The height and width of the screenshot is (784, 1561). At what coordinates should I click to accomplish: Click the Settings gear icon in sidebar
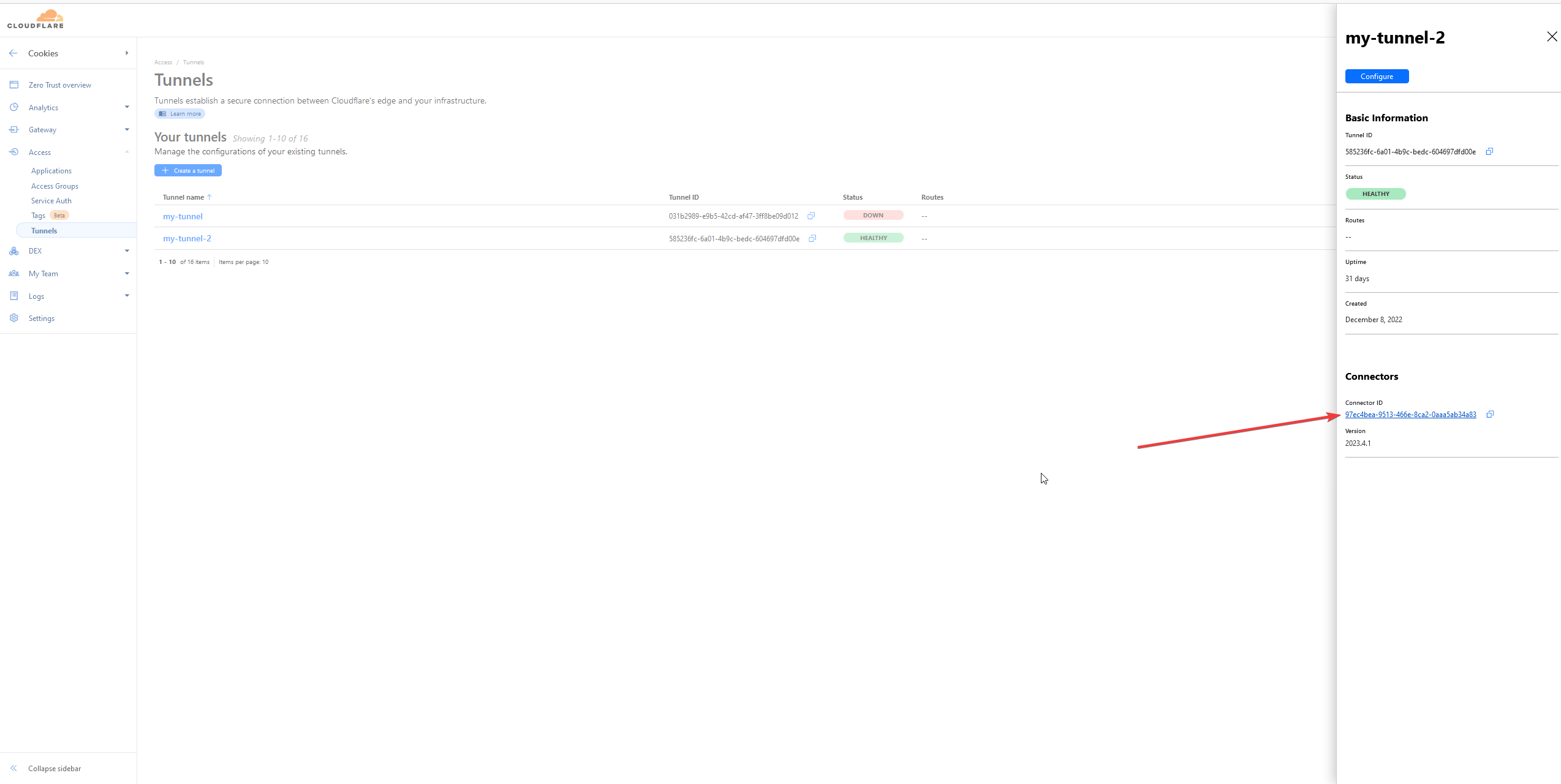[14, 318]
